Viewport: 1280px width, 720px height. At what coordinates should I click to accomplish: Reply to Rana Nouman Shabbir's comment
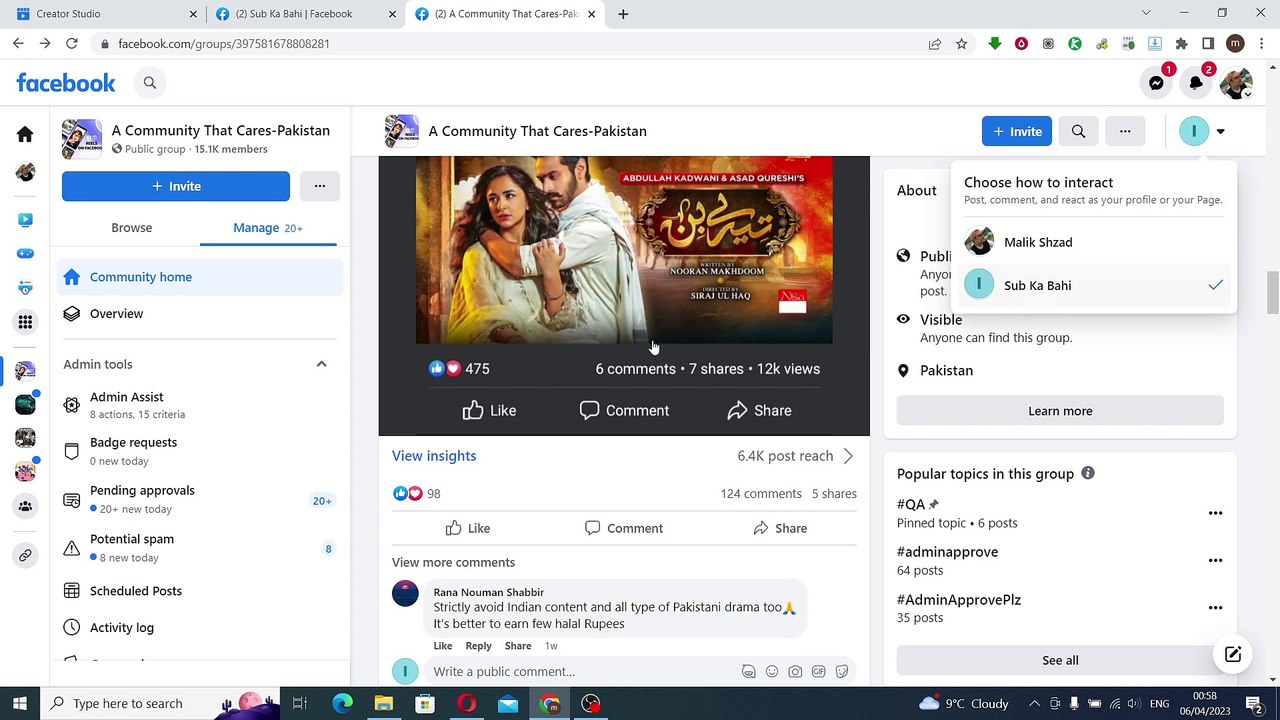tap(478, 646)
